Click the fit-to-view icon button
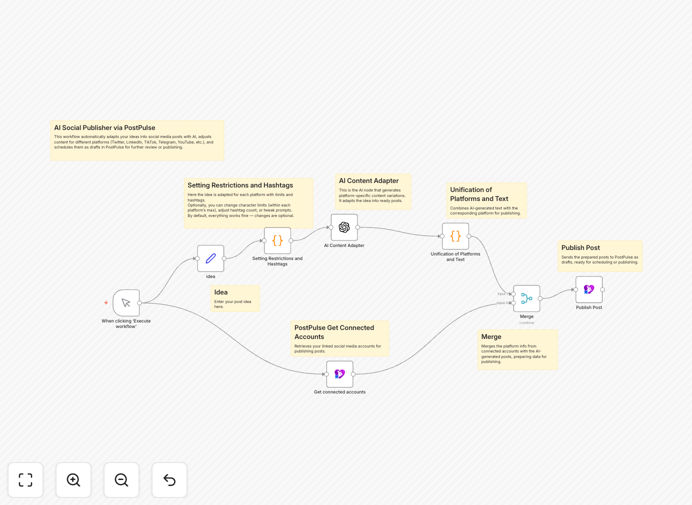This screenshot has height=505, width=692. (26, 480)
